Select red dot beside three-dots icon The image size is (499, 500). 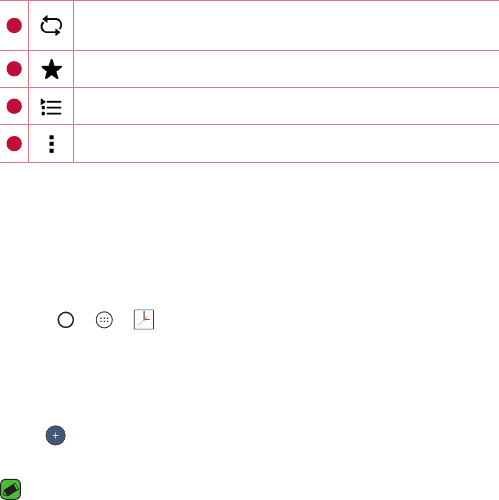pos(14,144)
